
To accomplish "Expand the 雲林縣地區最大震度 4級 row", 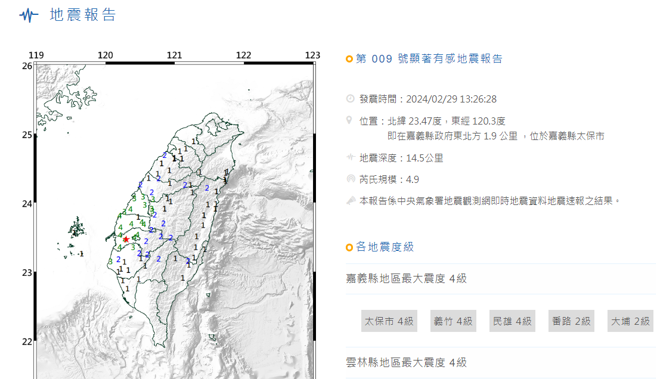I will 501,362.
